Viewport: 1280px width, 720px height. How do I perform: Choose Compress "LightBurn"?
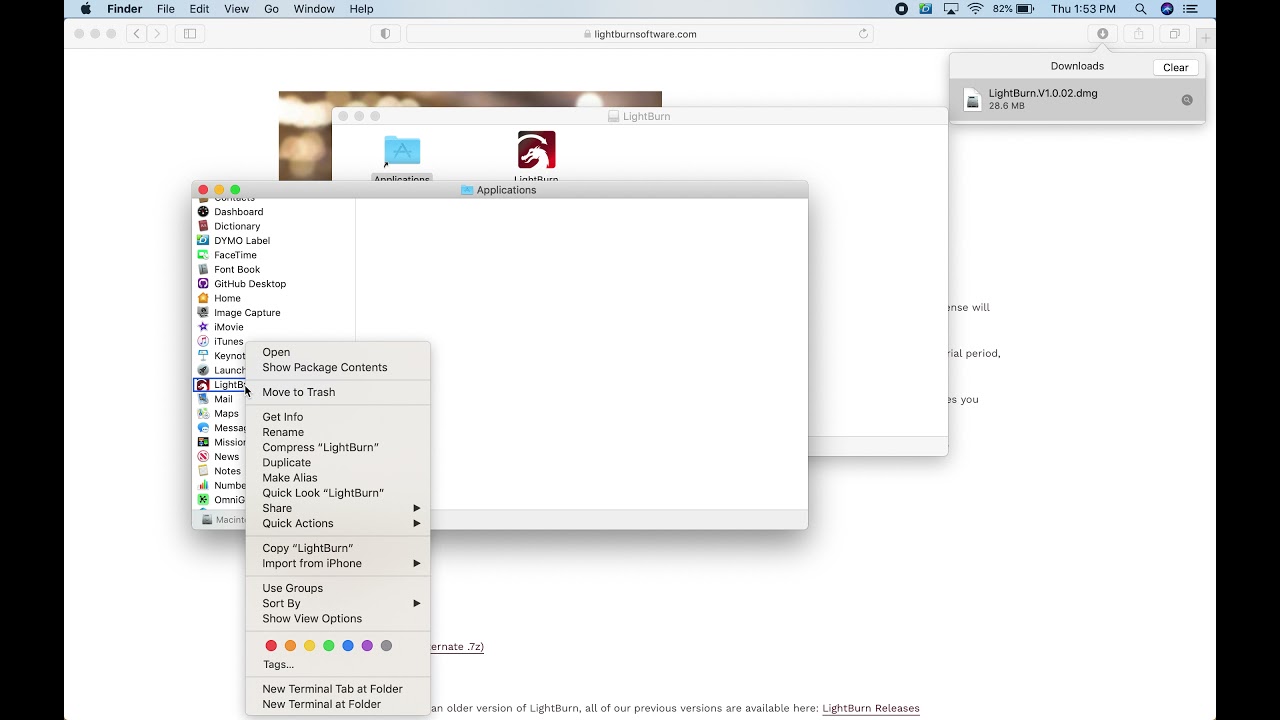point(338,447)
